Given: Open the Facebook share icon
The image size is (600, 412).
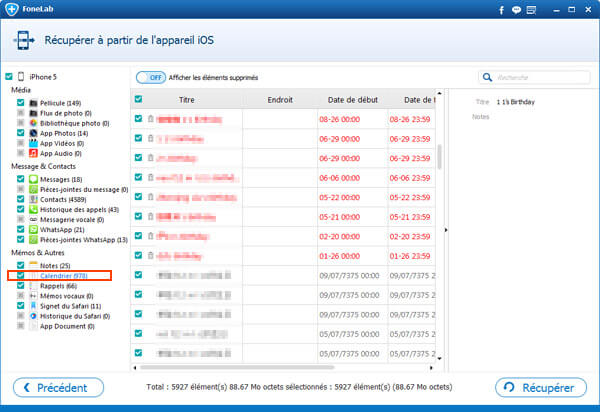Looking at the screenshot, I should pos(501,11).
